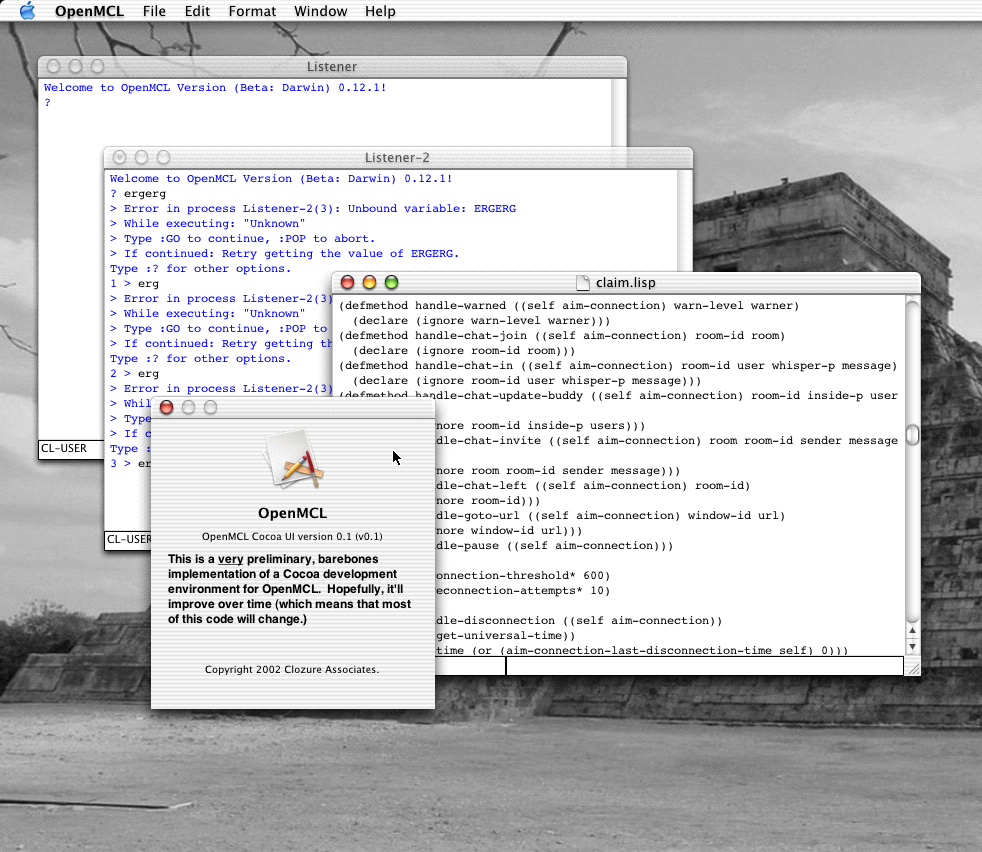Screen dimensions: 982x852
Task: Click the close button of Listener window
Action: [x=54, y=66]
